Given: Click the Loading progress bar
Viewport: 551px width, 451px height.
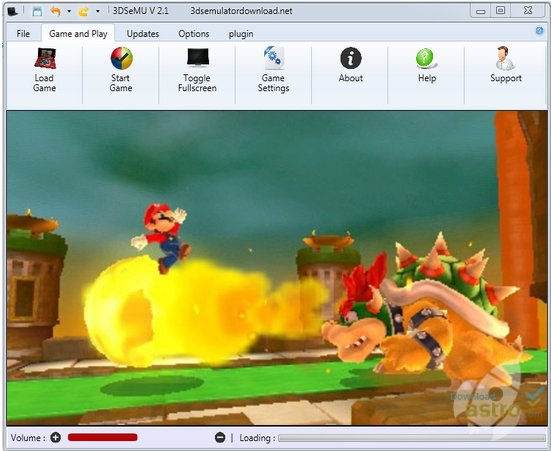Looking at the screenshot, I should [411, 438].
